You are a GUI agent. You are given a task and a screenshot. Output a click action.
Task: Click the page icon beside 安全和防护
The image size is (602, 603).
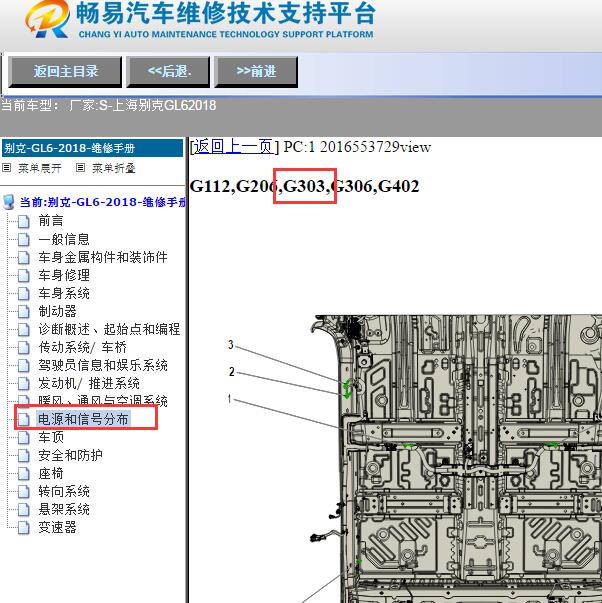[24, 456]
